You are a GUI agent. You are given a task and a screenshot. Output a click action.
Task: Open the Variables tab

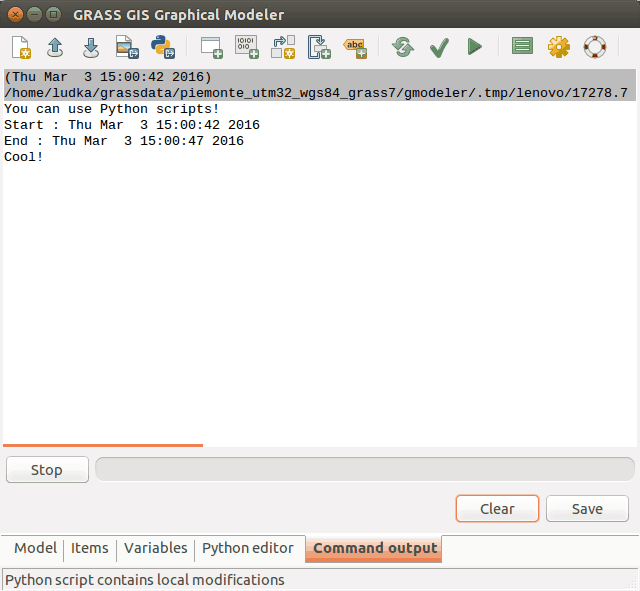[155, 548]
